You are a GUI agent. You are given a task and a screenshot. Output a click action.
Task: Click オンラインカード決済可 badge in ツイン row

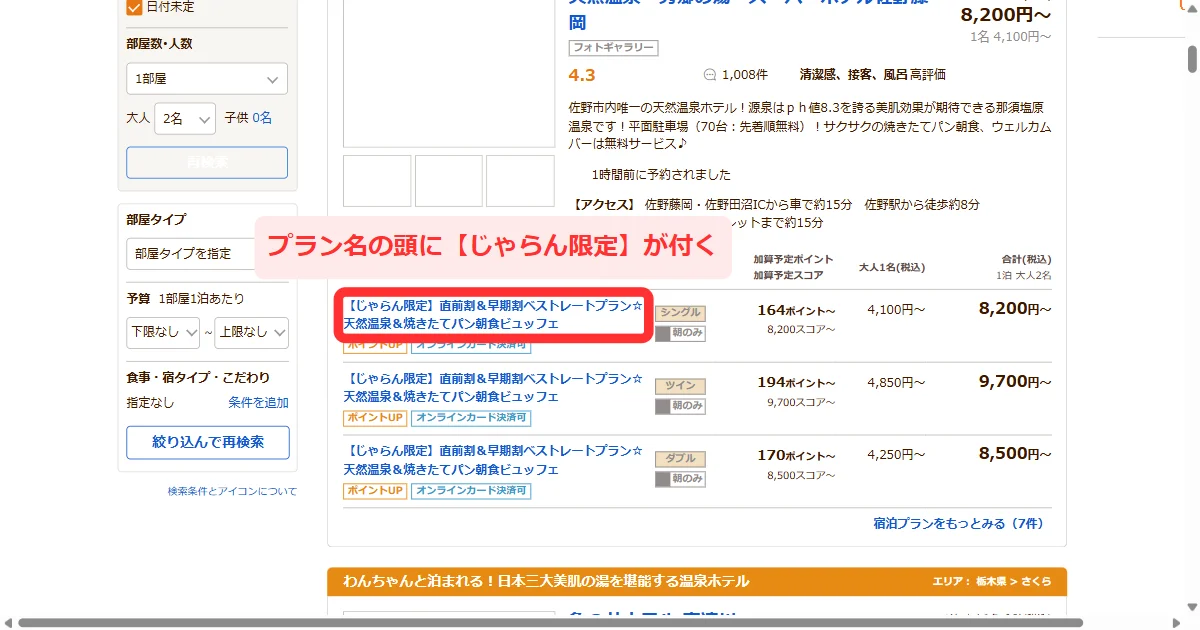pos(471,418)
